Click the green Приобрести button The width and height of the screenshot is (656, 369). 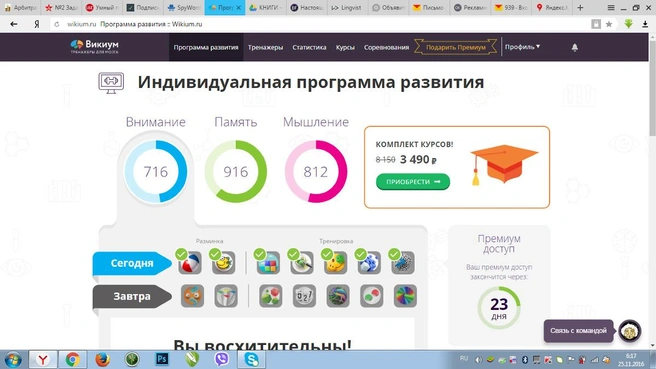(413, 182)
